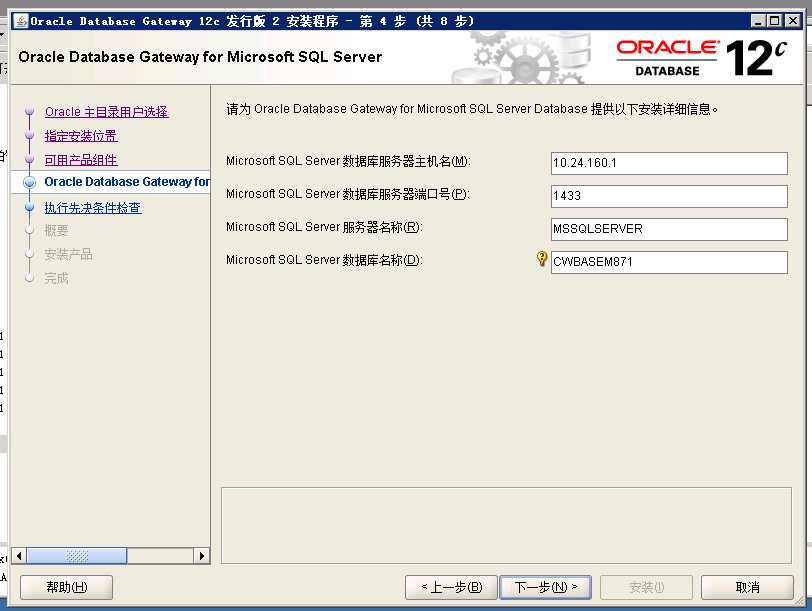
Task: Click the empty message area at bottom
Action: [506, 525]
